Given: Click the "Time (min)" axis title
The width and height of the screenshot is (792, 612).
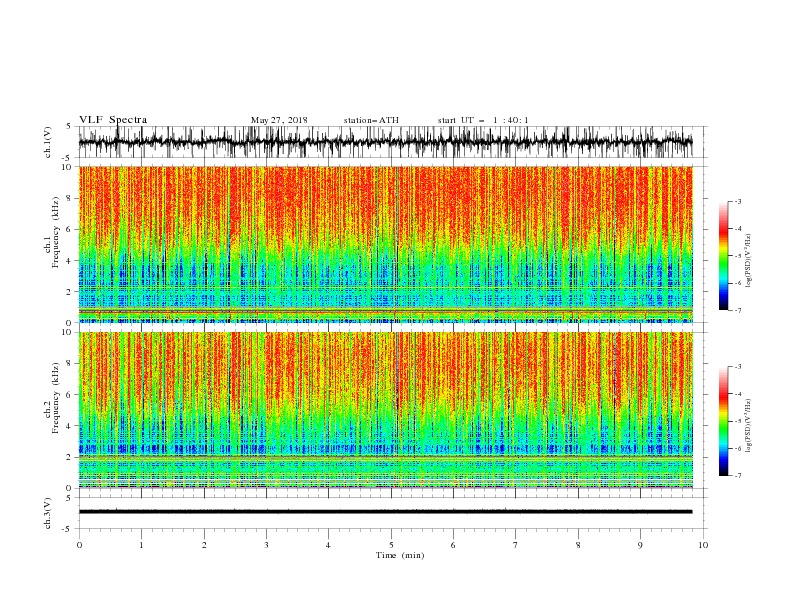Looking at the screenshot, I should (x=400, y=555).
